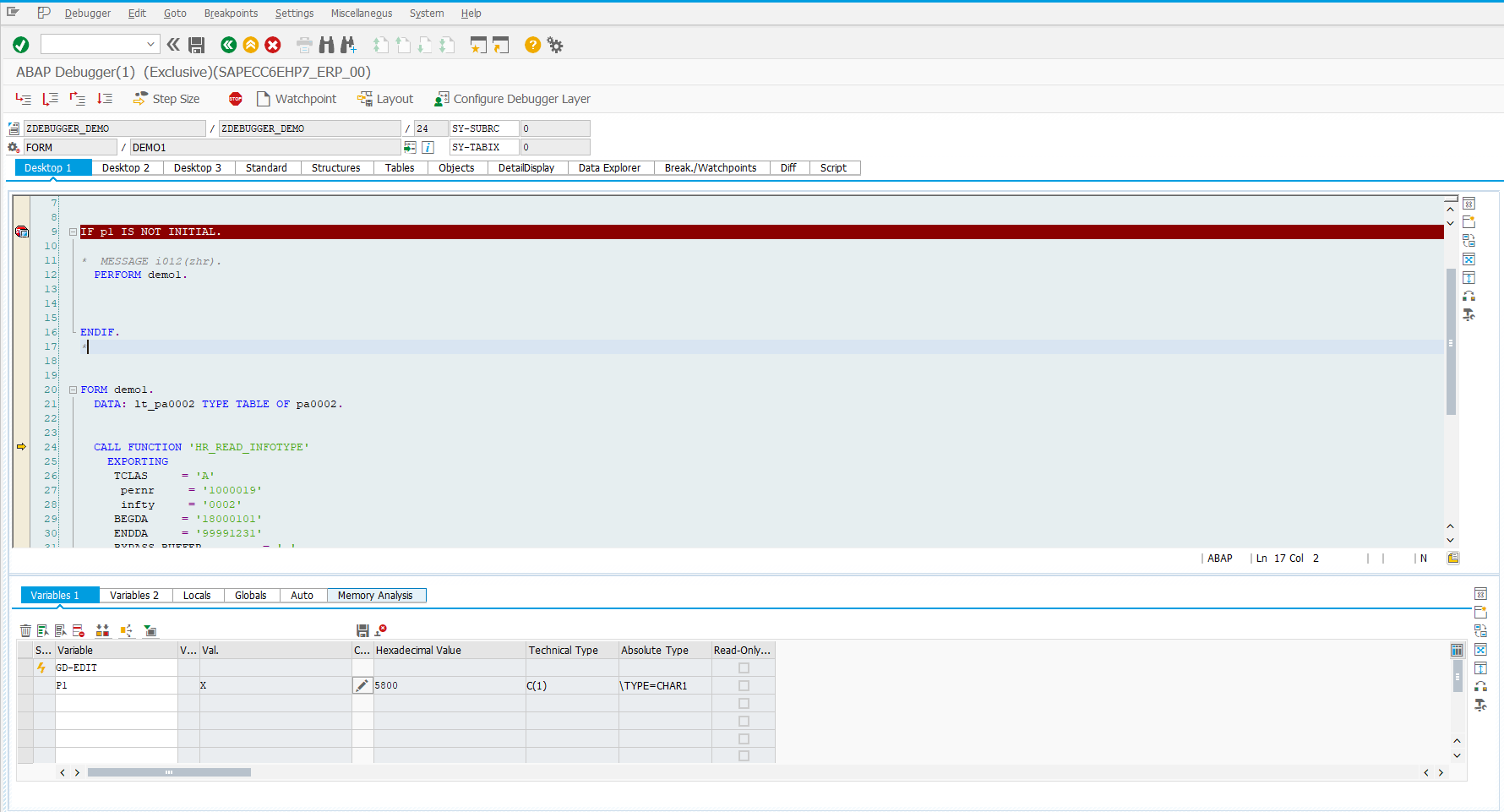The image size is (1504, 812).
Task: Collapse the FORM demo1 code block
Action: (x=74, y=390)
